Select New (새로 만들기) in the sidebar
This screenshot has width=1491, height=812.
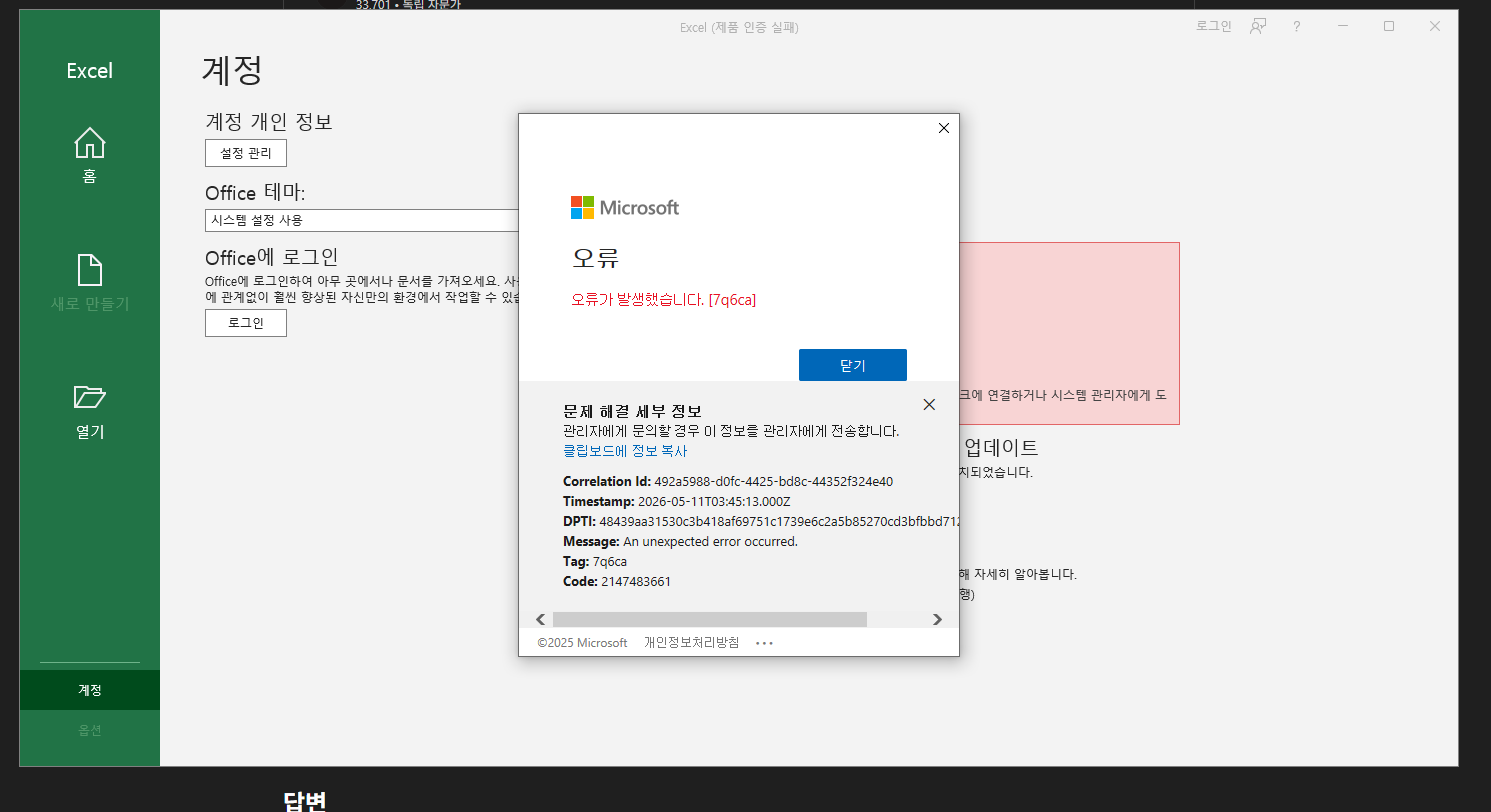pyautogui.click(x=90, y=283)
